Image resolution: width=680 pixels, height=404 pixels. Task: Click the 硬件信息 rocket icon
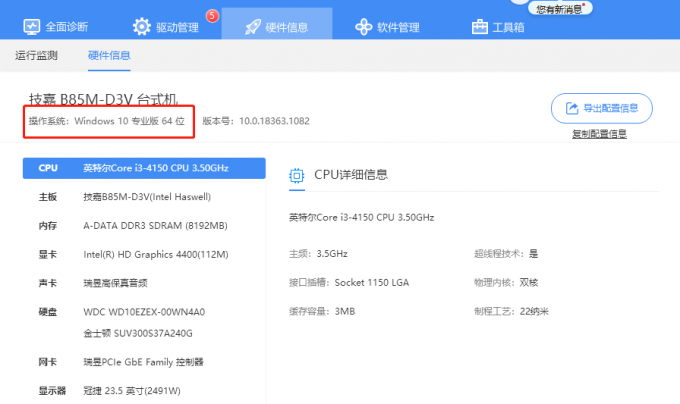(252, 26)
